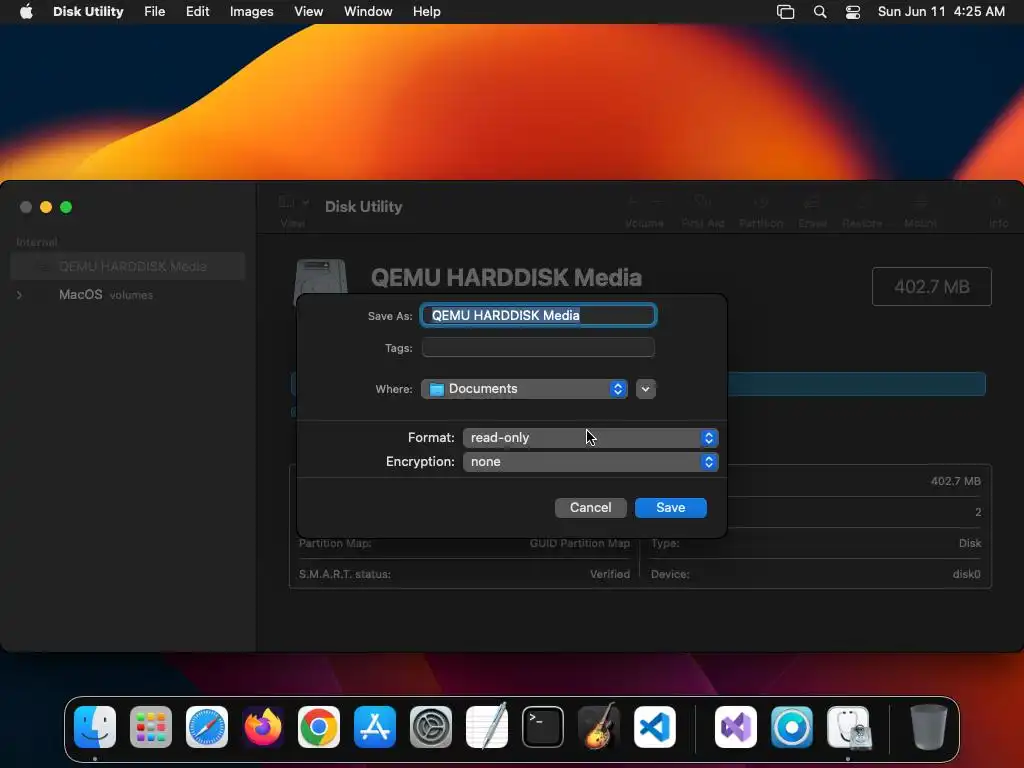Open the Format read-only dropdown
This screenshot has height=768, width=1024.
click(590, 438)
